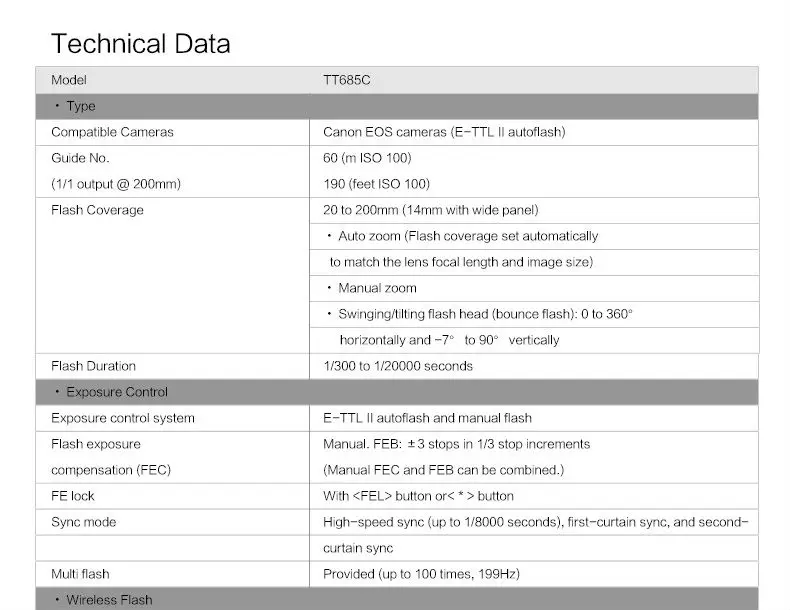The height and width of the screenshot is (610, 790).
Task: Select the Flash Duration label
Action: tap(93, 366)
